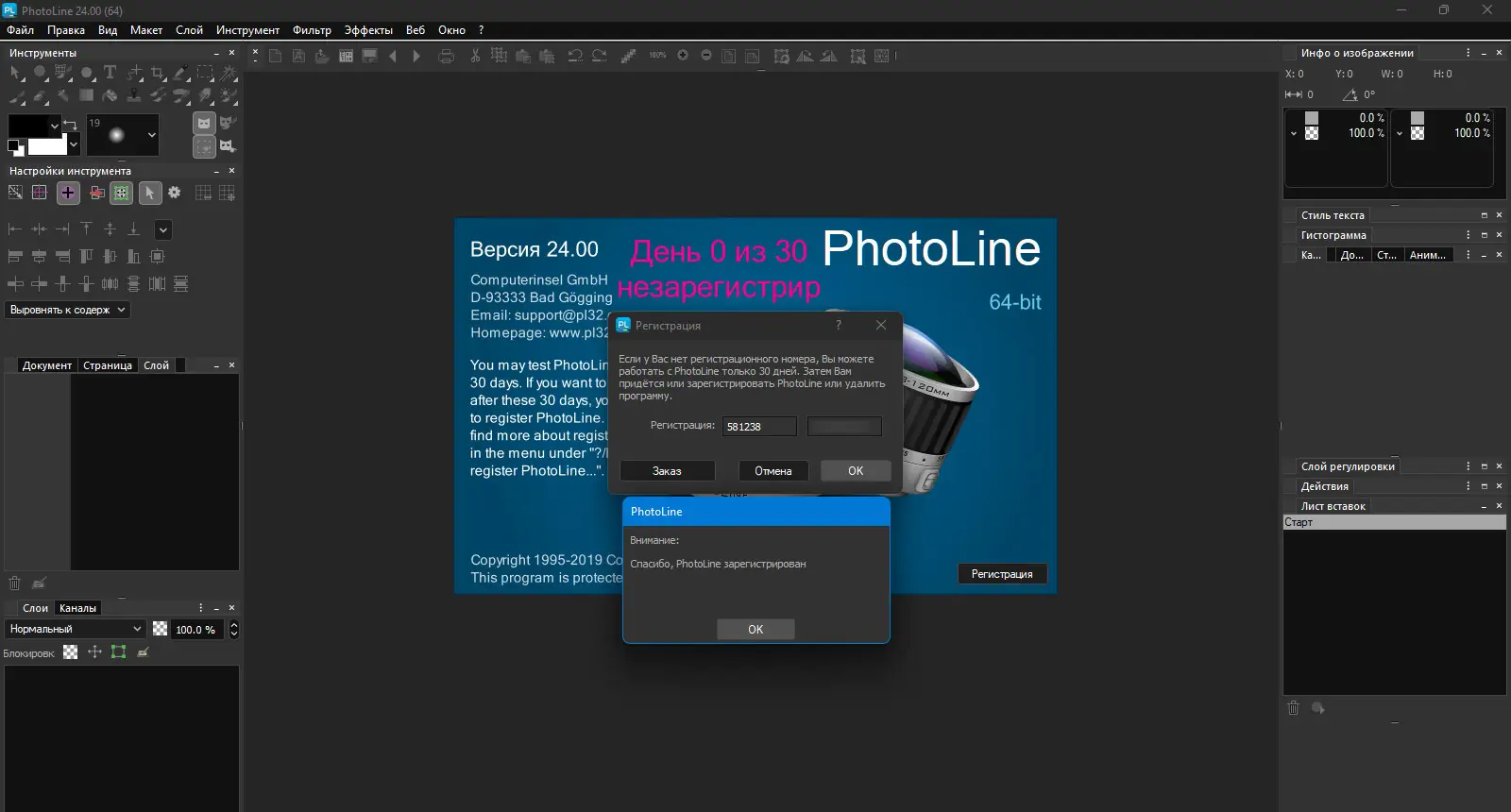Click the next page right arrow icon
Image resolution: width=1511 pixels, height=812 pixels.
point(416,57)
